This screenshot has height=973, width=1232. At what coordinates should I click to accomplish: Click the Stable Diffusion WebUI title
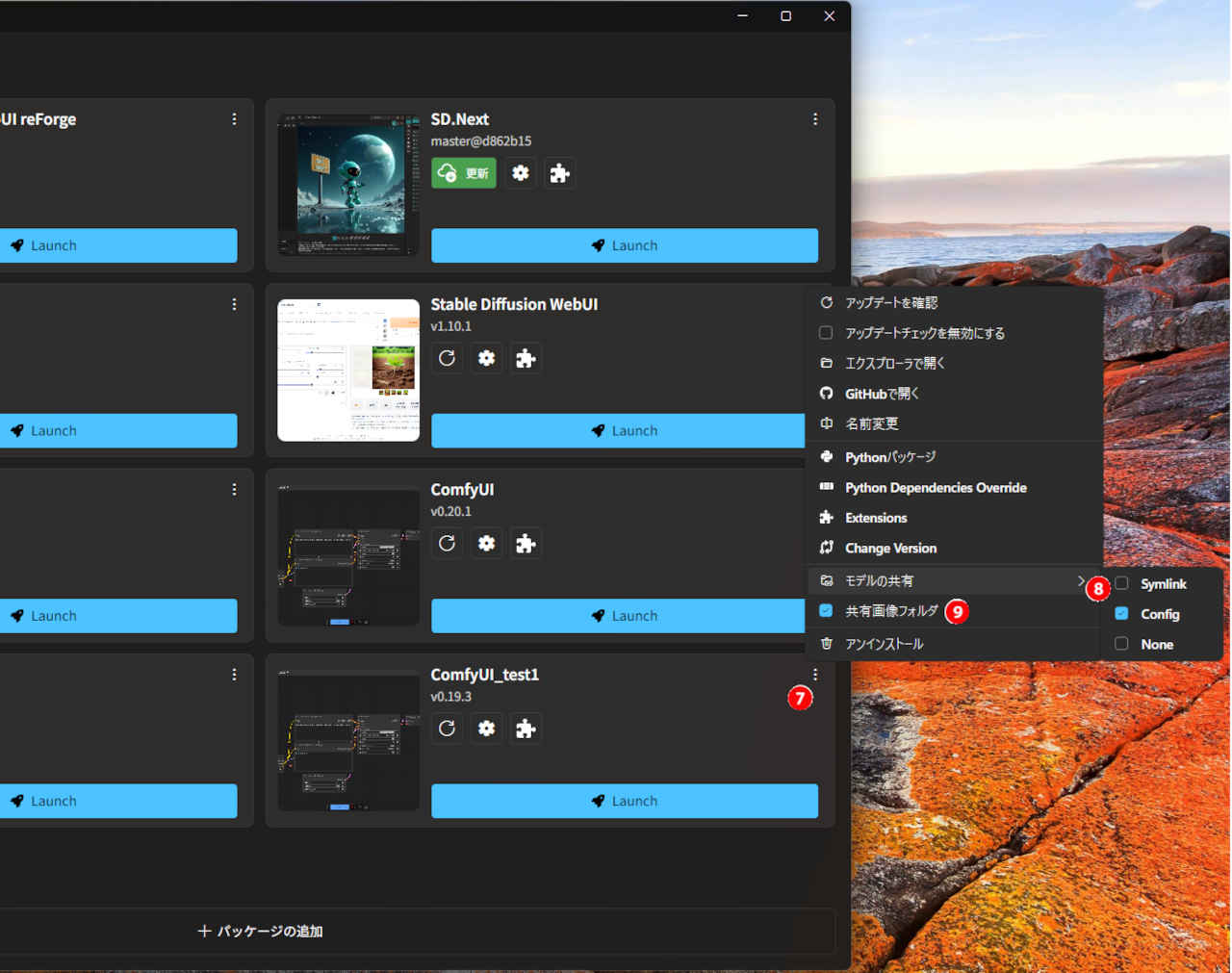(514, 304)
